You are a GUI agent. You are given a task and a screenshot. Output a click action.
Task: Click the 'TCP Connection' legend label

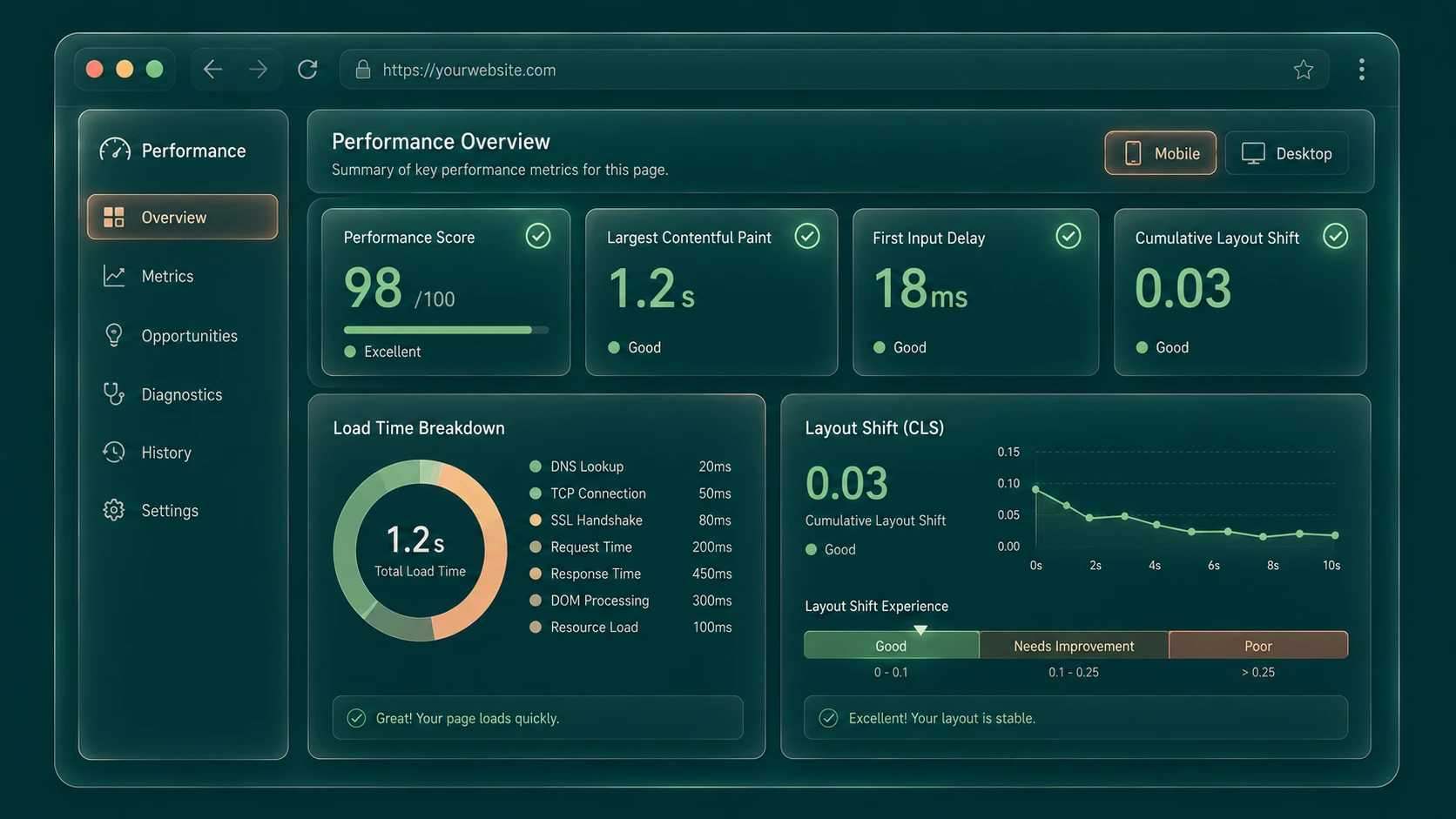click(598, 493)
